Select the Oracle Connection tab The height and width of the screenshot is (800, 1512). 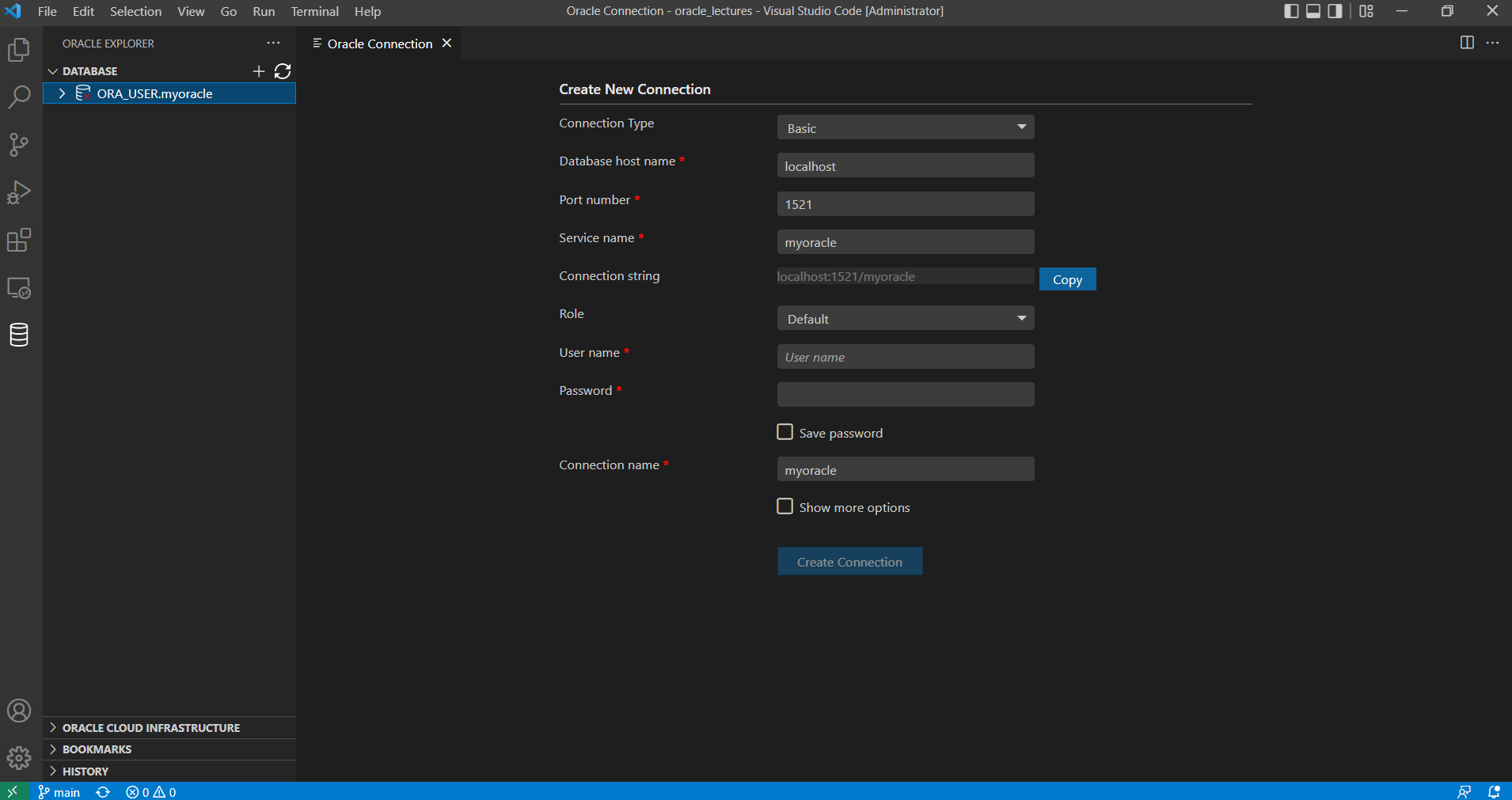coord(379,44)
